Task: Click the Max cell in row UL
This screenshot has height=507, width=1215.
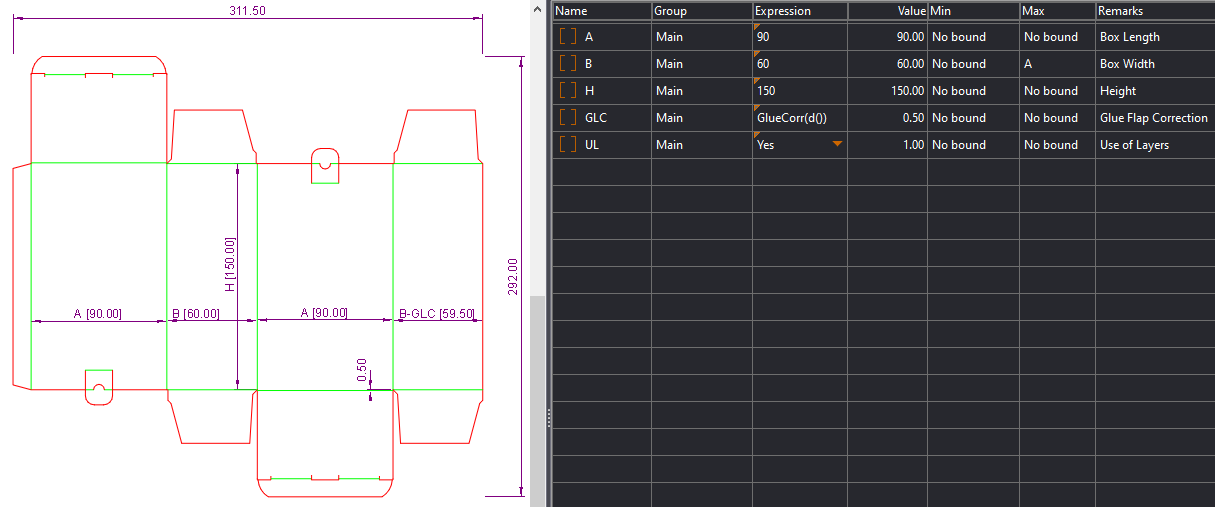Action: (1057, 145)
